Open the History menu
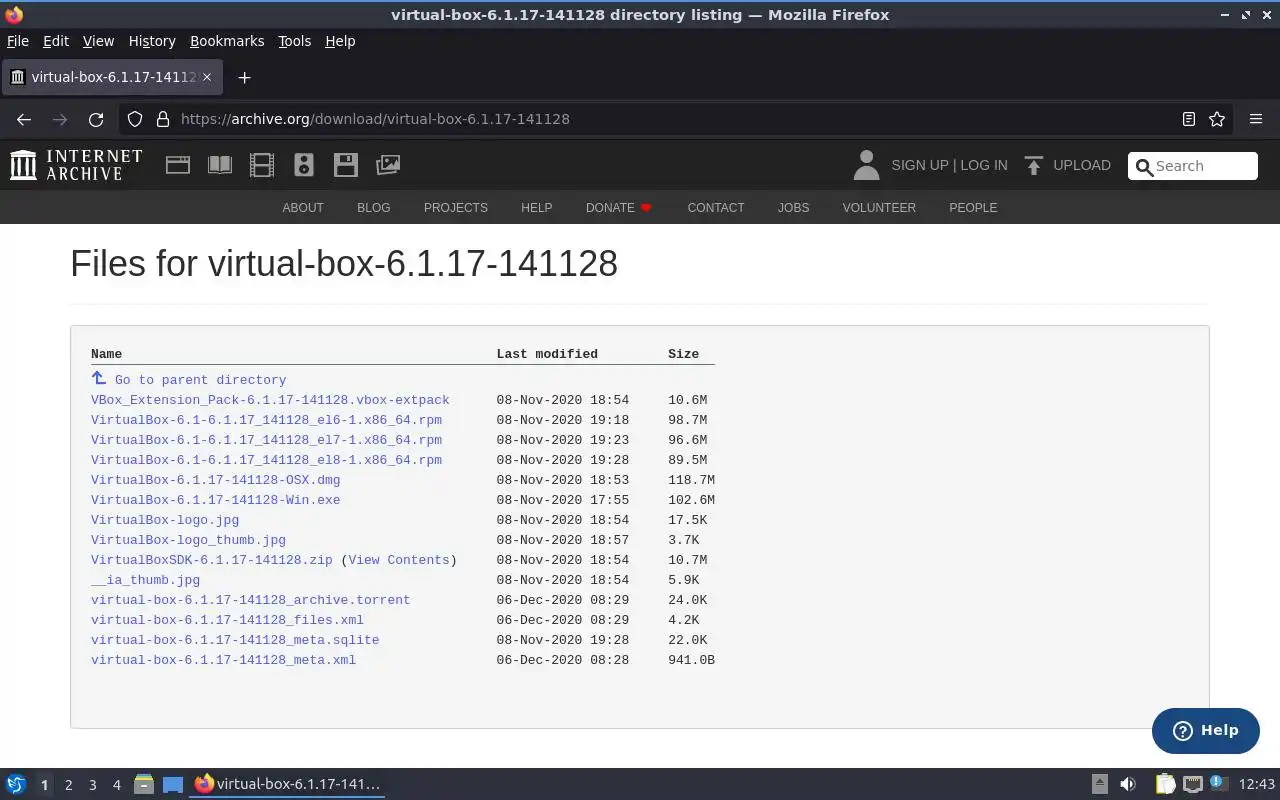Image resolution: width=1280 pixels, height=800 pixels. (152, 41)
